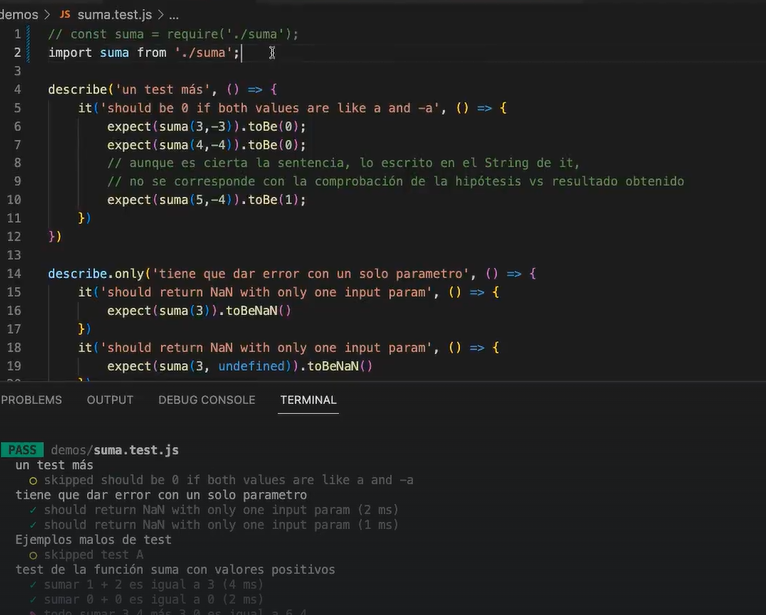Image resolution: width=766 pixels, height=615 pixels.
Task: Click the closing brace on line 17
Action: click(x=84, y=329)
